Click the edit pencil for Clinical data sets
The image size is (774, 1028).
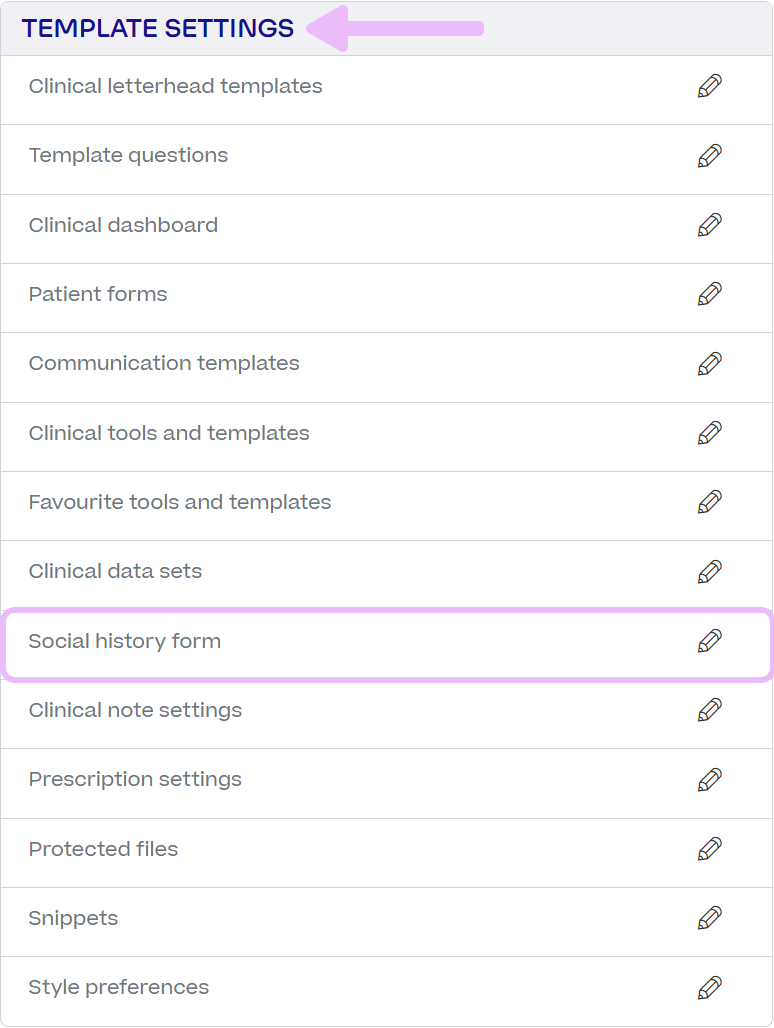(x=710, y=572)
